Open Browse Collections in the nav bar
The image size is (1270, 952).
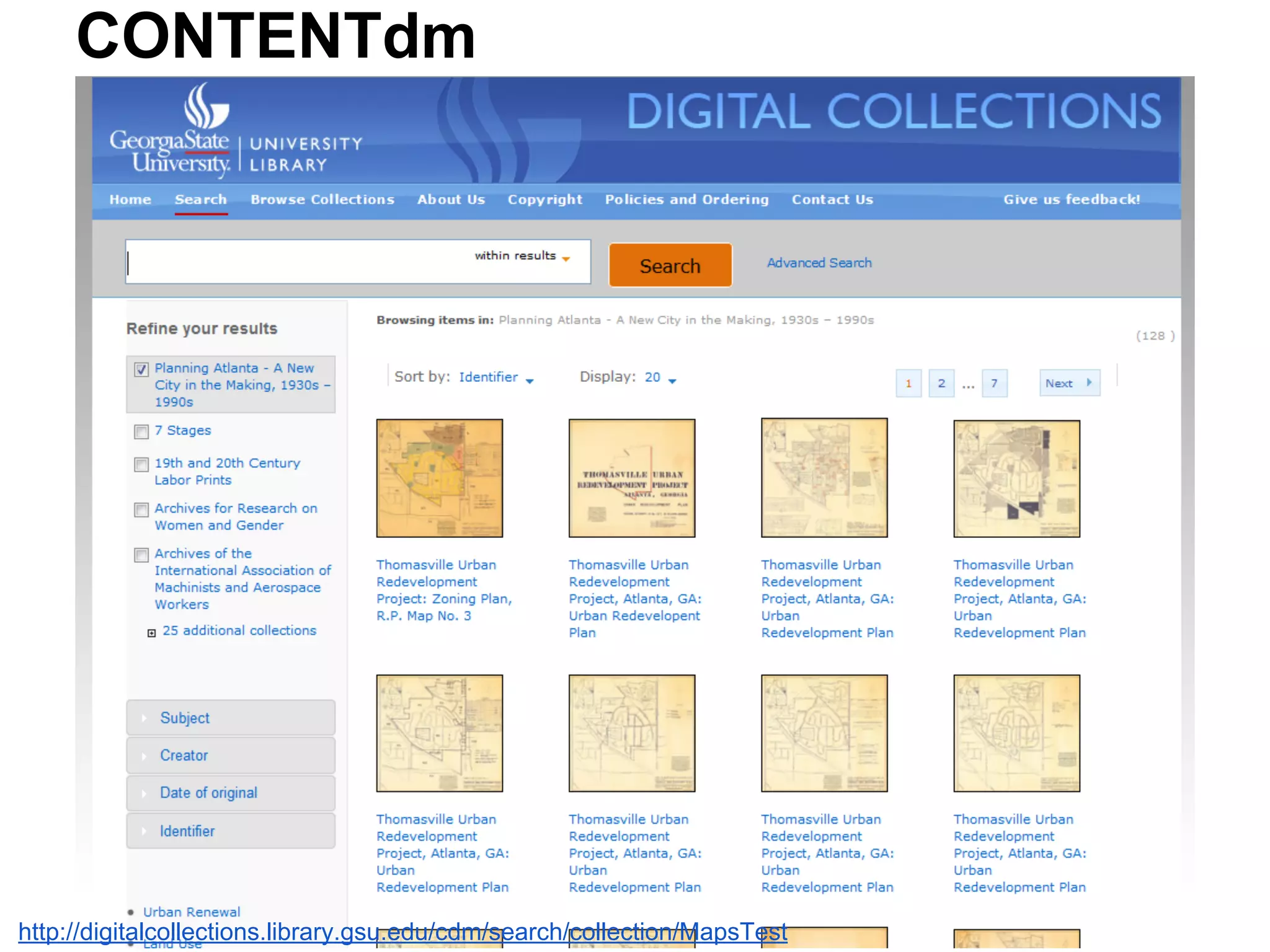pos(322,200)
